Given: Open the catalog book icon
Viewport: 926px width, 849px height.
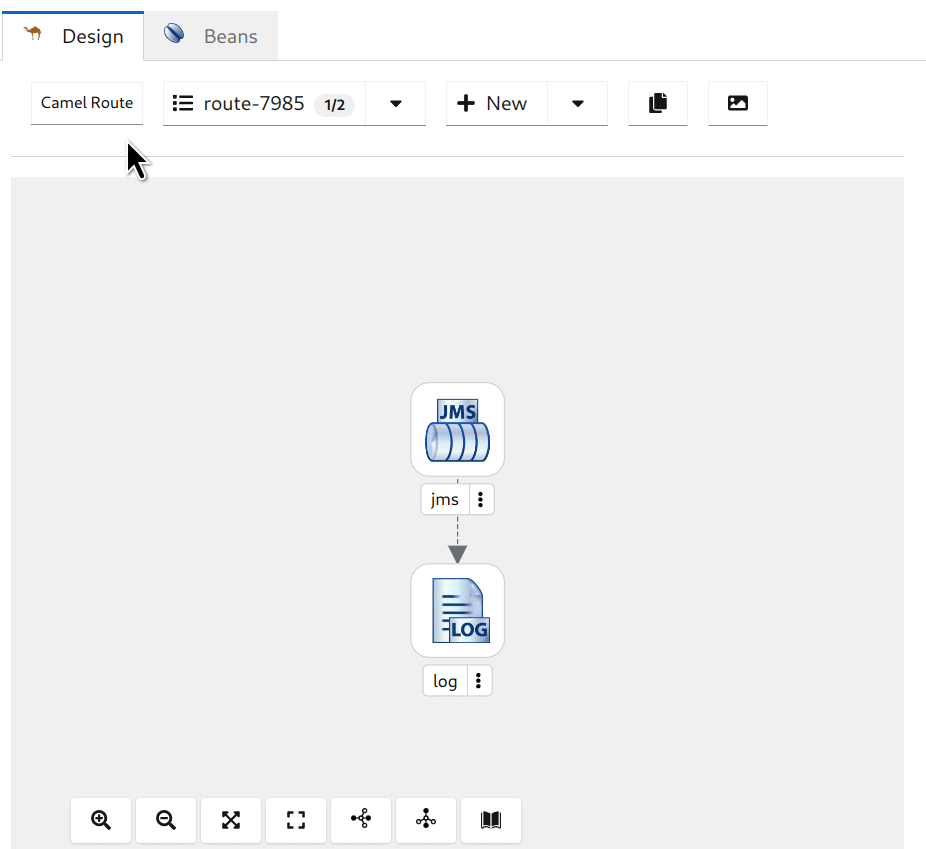Looking at the screenshot, I should tap(490, 820).
